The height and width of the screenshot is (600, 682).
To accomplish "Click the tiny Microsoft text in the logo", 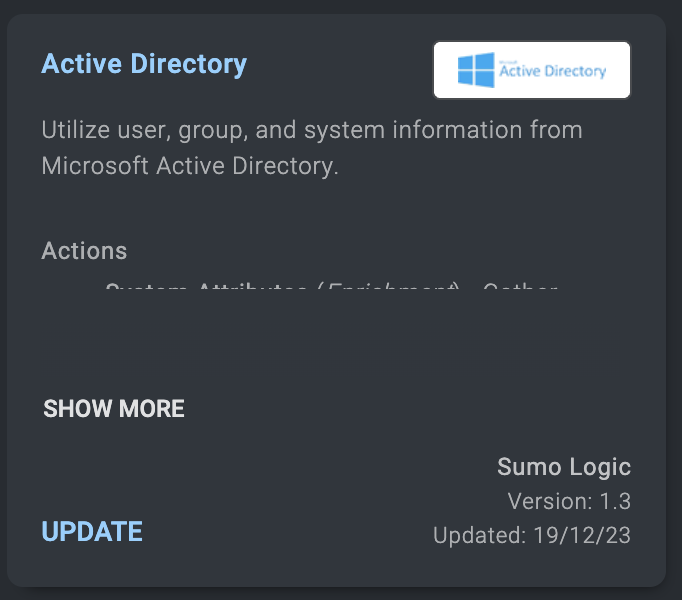I will pos(508,61).
